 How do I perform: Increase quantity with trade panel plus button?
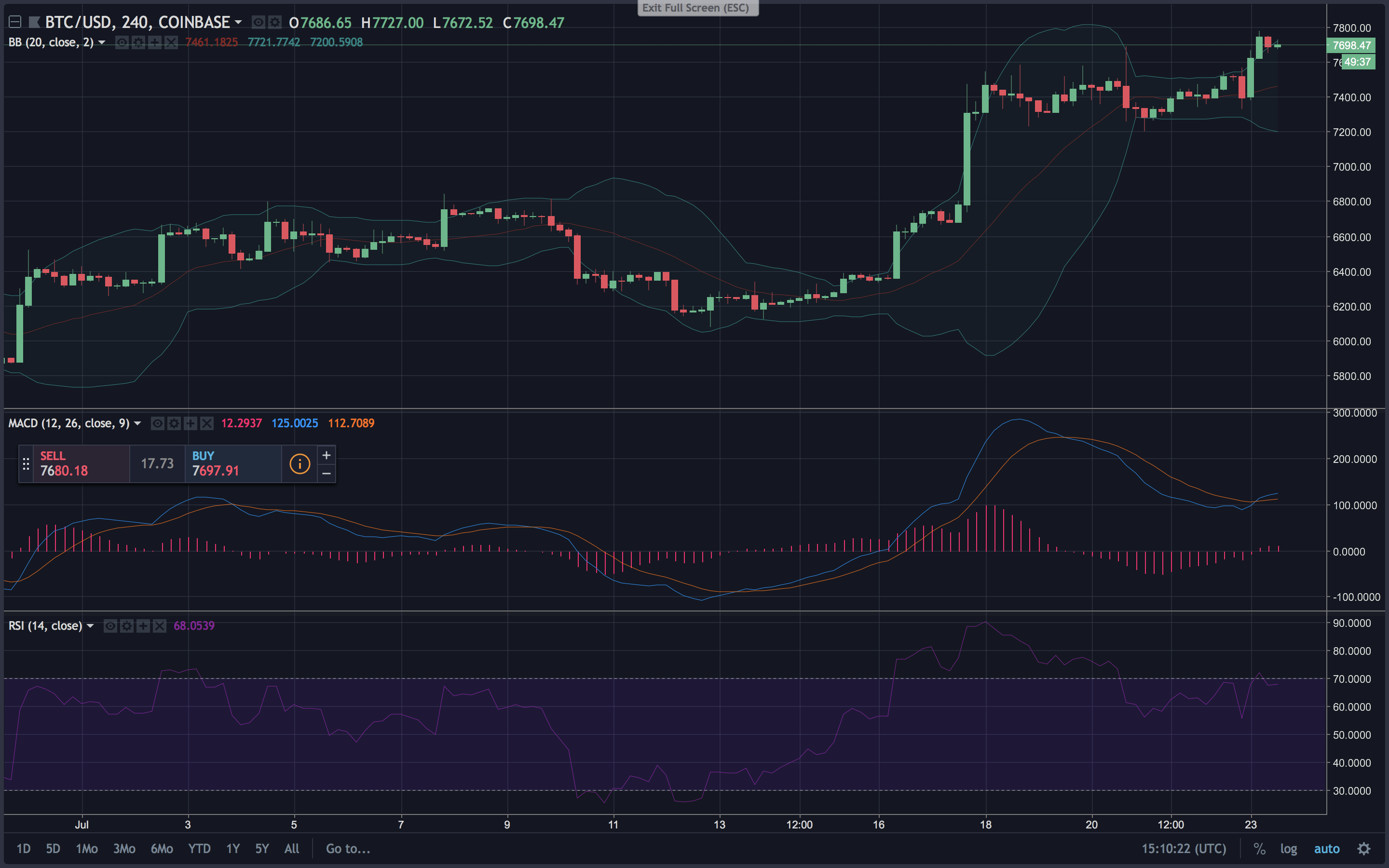click(326, 455)
